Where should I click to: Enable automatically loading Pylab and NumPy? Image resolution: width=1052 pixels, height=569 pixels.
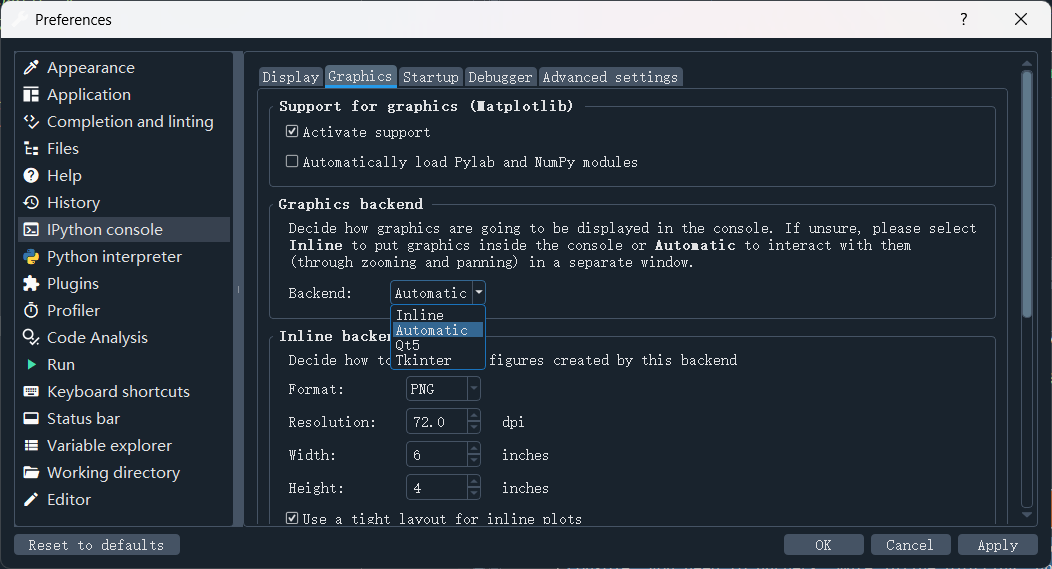tap(292, 161)
